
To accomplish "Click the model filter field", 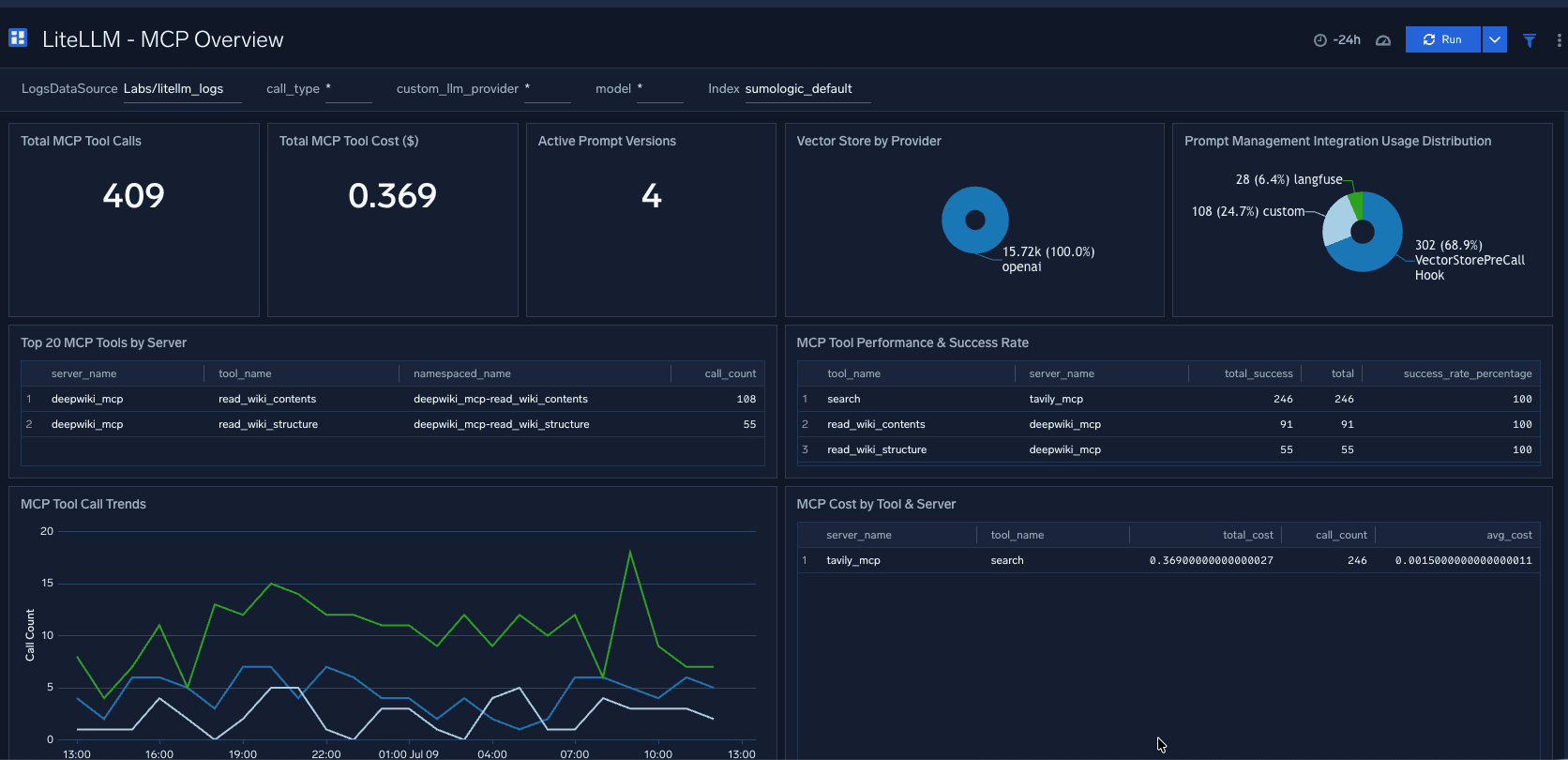I will click(659, 89).
